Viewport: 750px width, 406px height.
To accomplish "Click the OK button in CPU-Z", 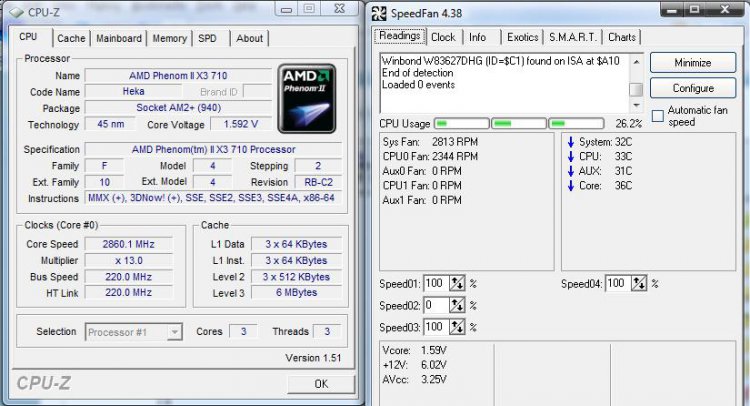I will (x=321, y=384).
